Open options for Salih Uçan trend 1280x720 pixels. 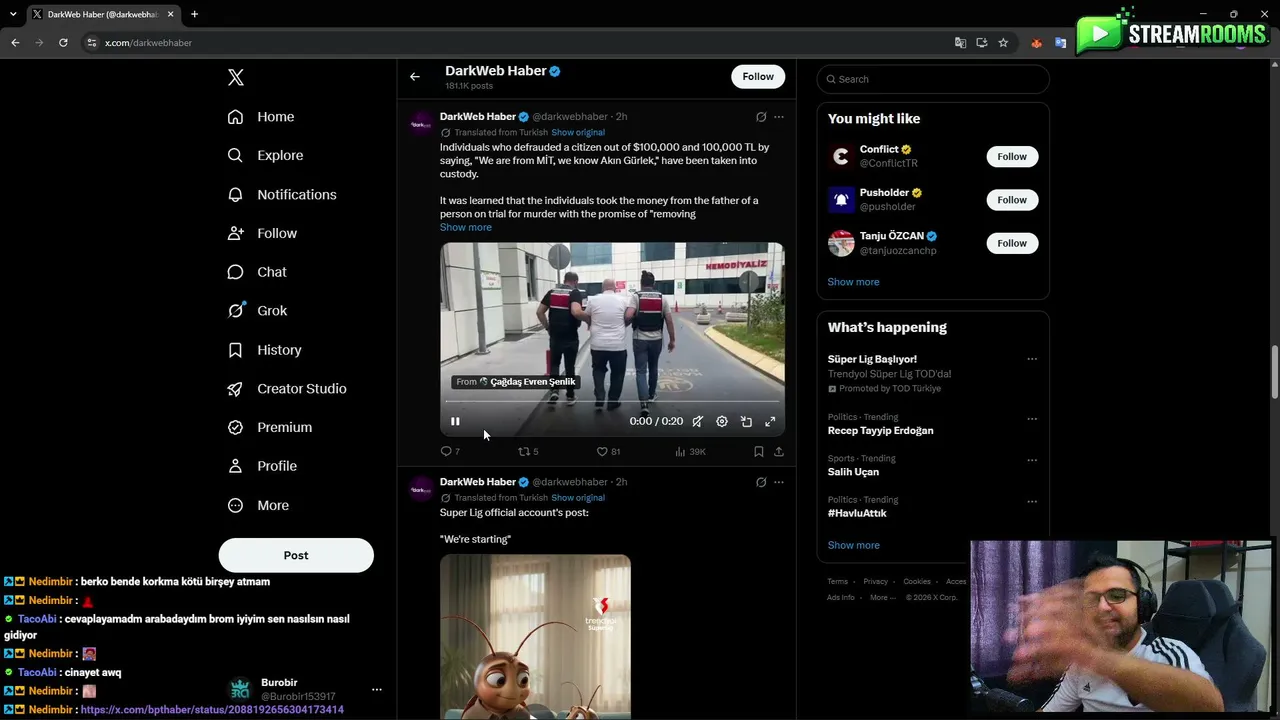pos(1032,459)
